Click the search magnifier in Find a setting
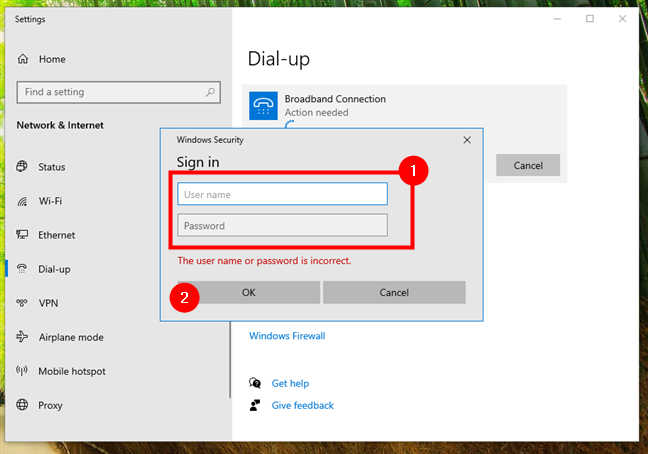 tap(210, 92)
